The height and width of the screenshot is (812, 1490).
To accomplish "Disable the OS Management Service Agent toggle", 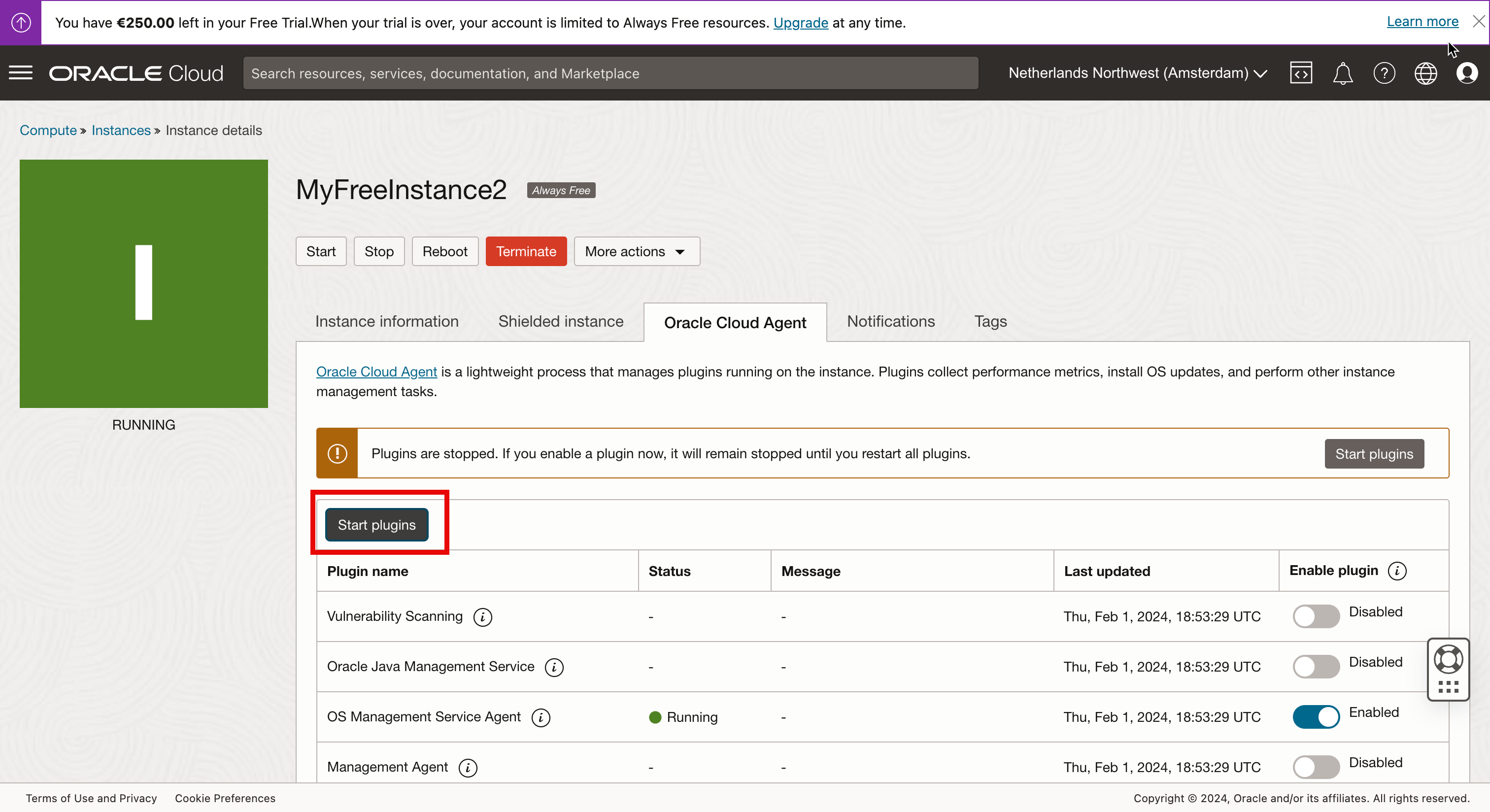I will click(1316, 717).
